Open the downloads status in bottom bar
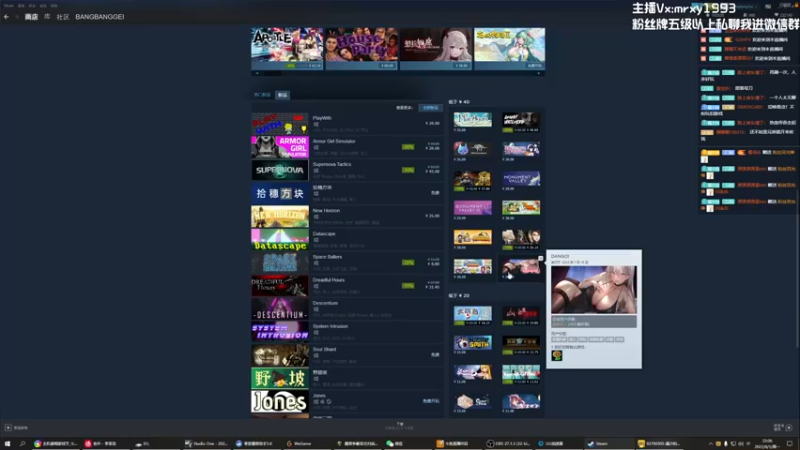 point(399,426)
